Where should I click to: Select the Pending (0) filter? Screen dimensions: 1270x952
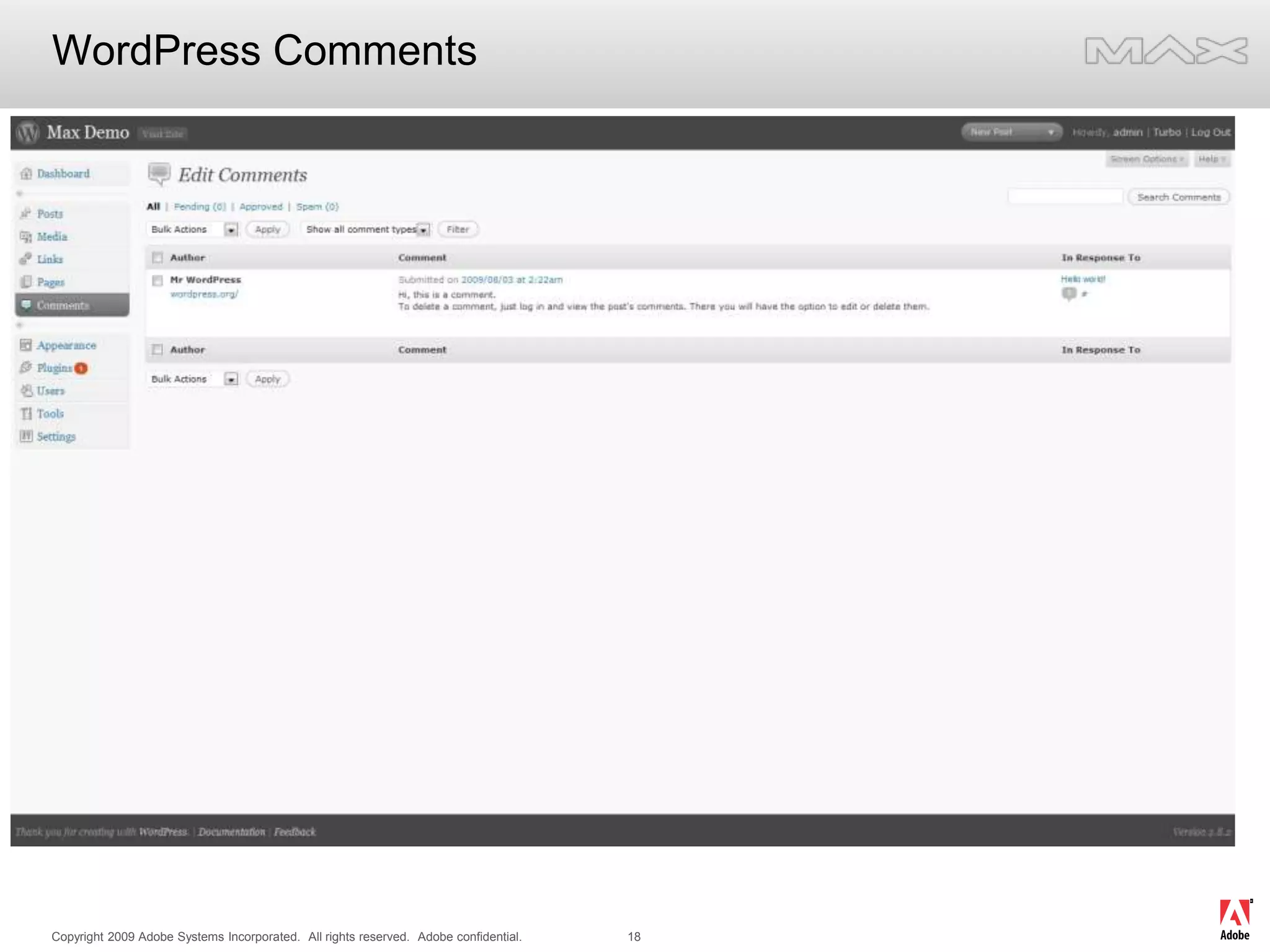(x=200, y=206)
